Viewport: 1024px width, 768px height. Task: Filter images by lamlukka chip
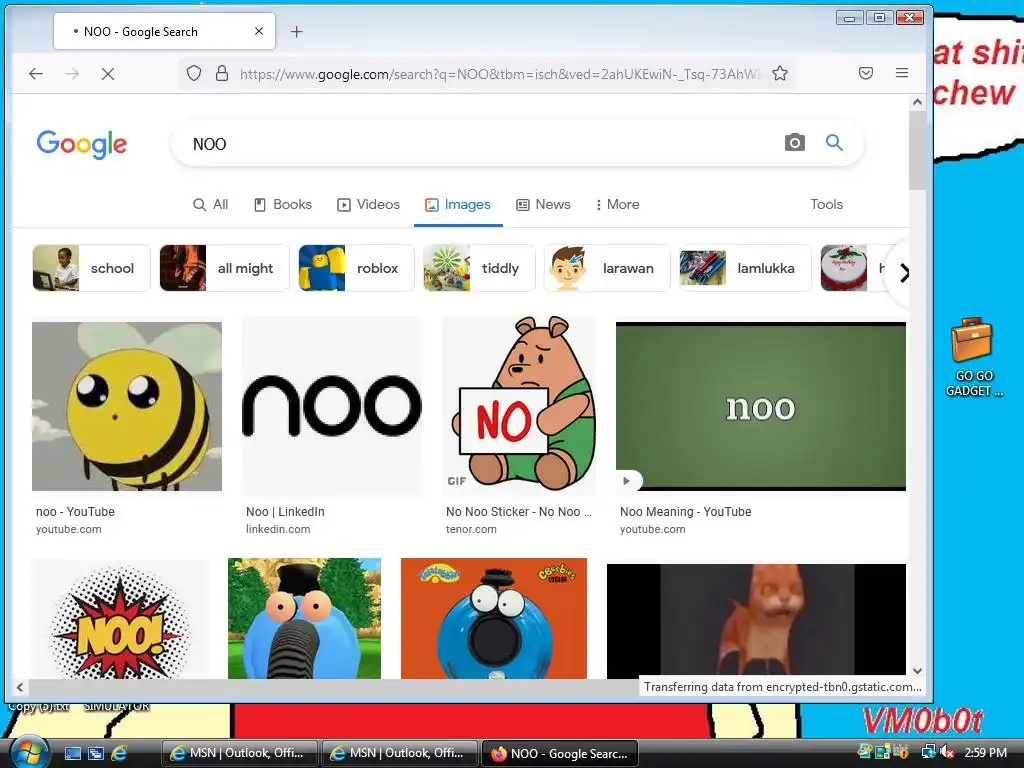click(745, 268)
